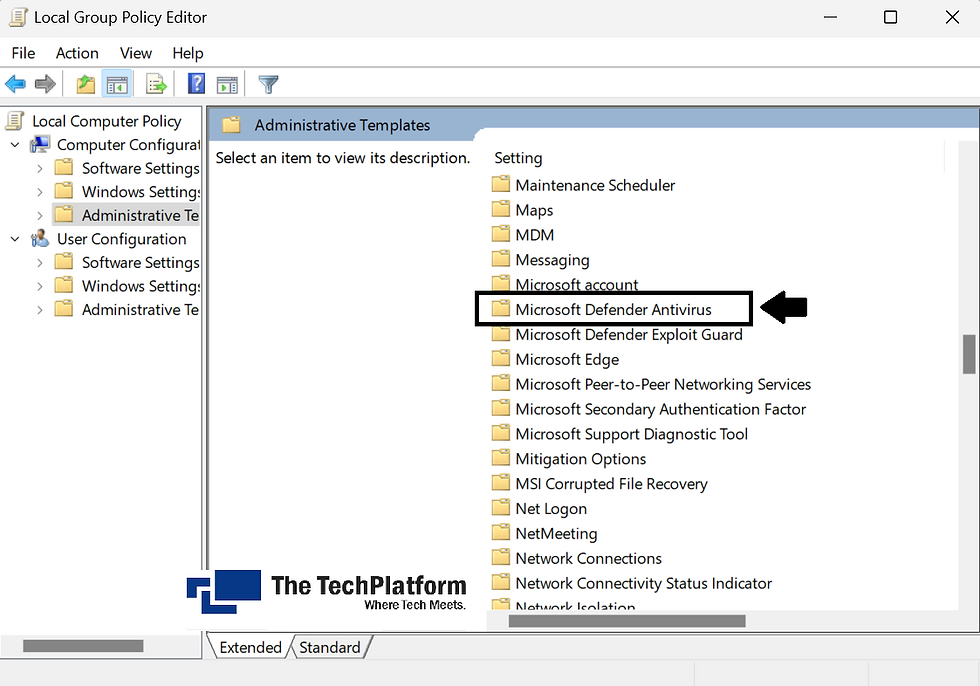Click the Net Logon folder icon
The height and width of the screenshot is (686, 980).
click(x=501, y=507)
